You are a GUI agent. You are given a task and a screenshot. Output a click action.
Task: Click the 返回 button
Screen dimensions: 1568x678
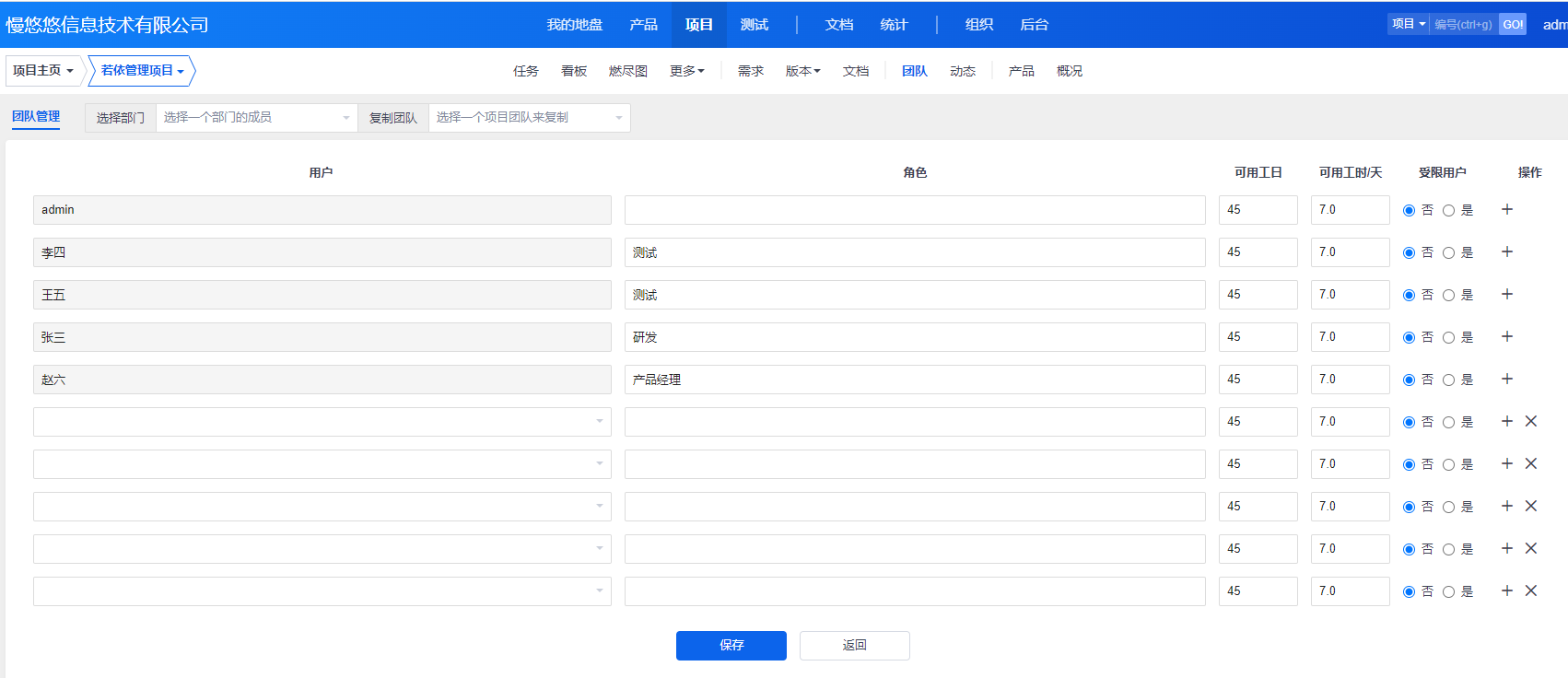point(854,646)
